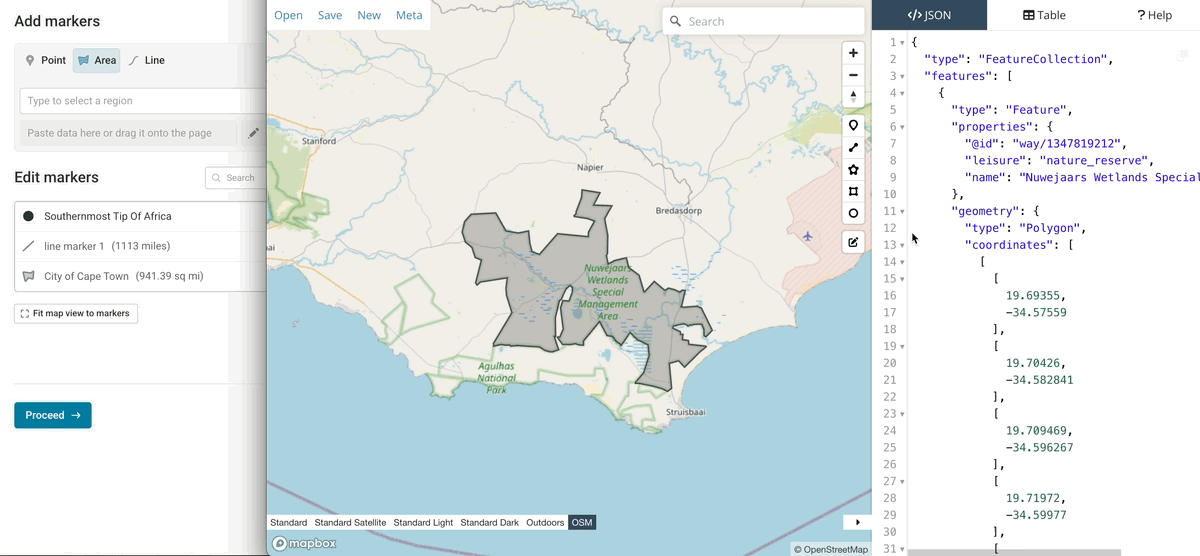Click the Proceed button

53,415
